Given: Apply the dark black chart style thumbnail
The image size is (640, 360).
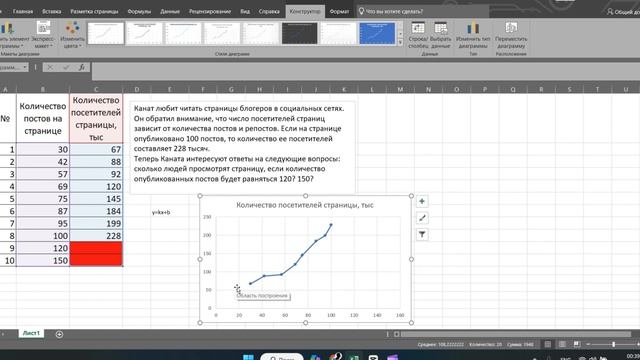Looking at the screenshot, I should pyautogui.click(x=299, y=33).
